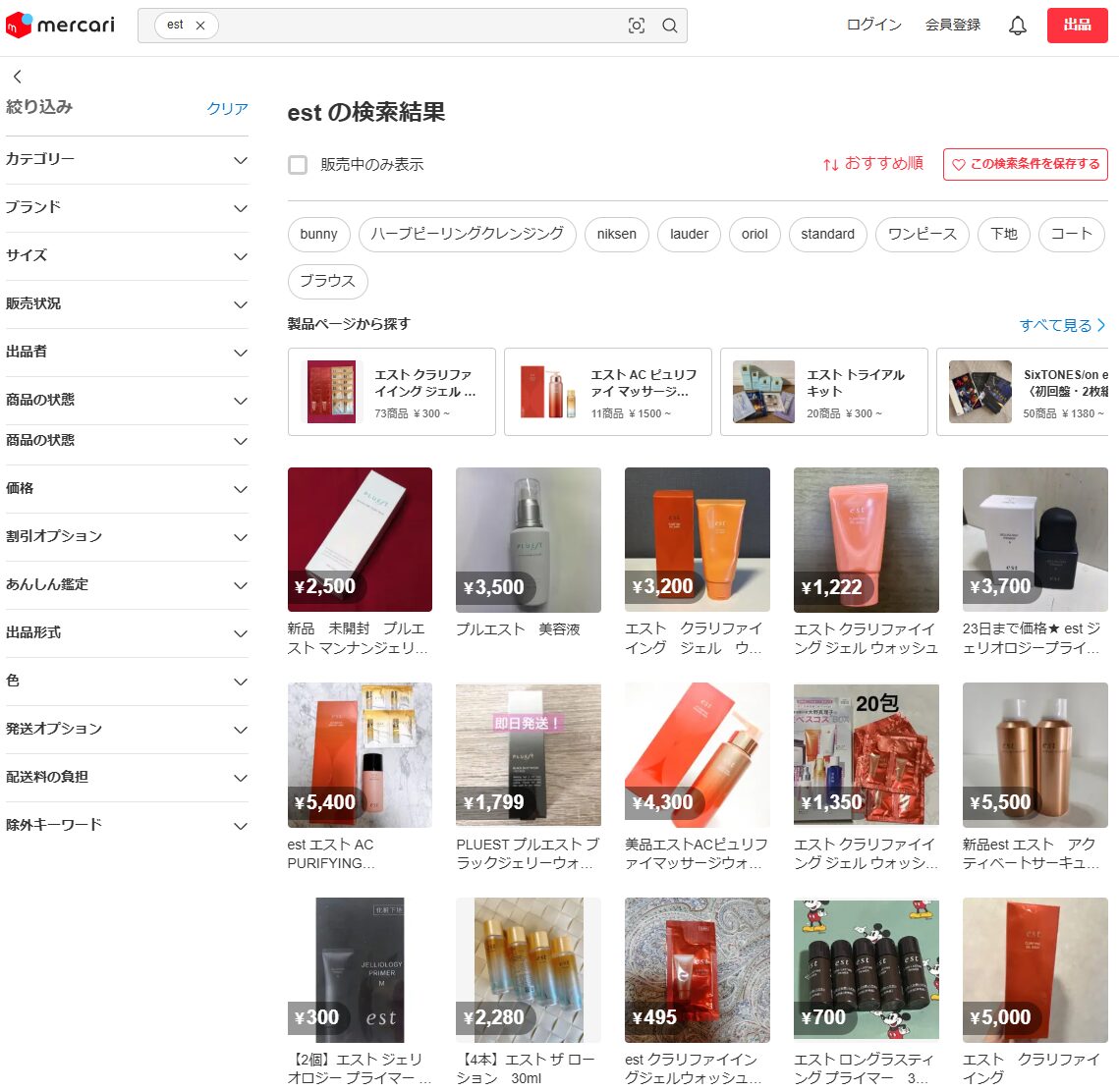The image size is (1119, 1092).
Task: Open the ログイン link
Action: pos(873,25)
